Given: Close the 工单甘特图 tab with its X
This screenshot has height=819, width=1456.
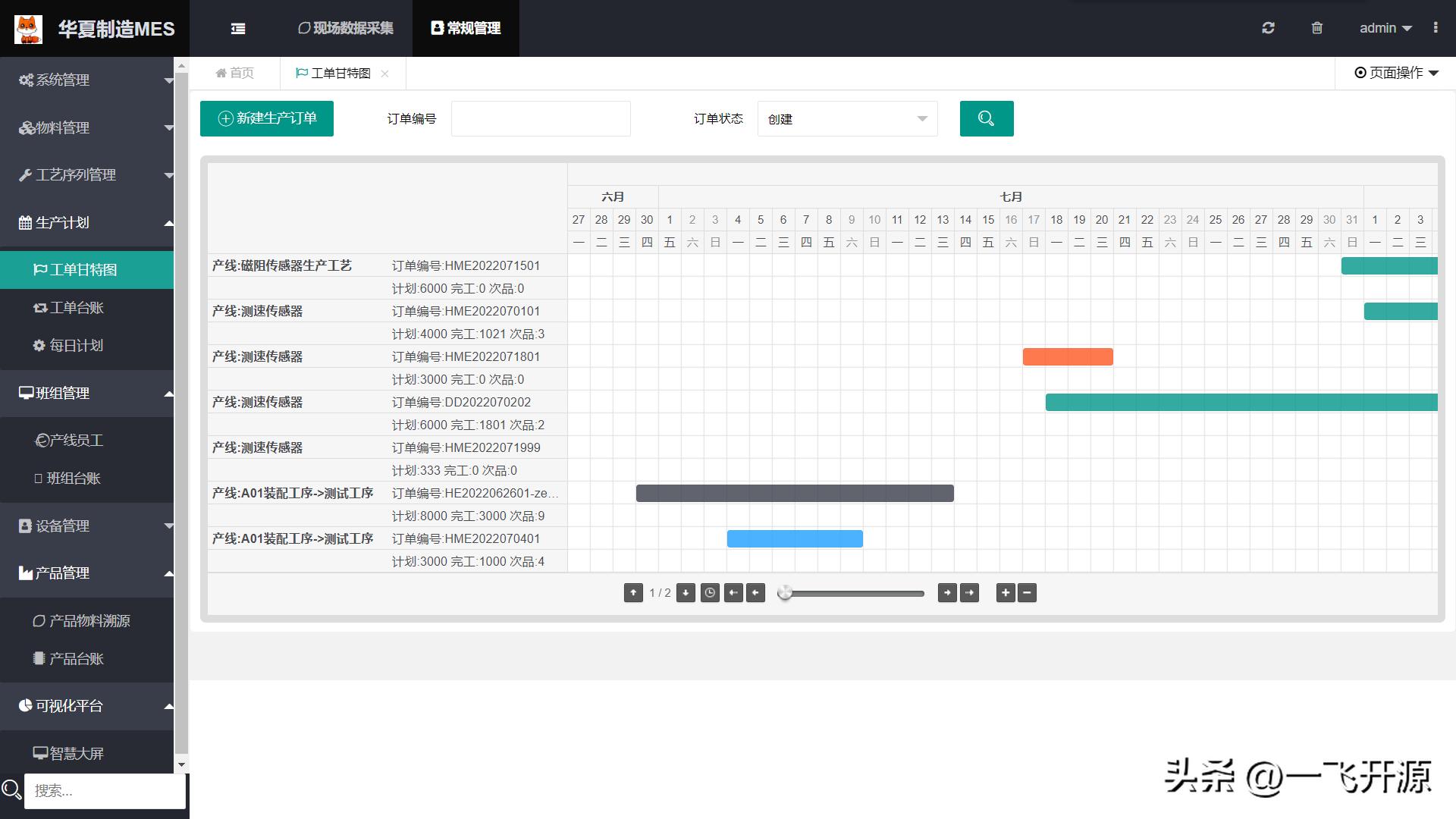Looking at the screenshot, I should pyautogui.click(x=386, y=73).
